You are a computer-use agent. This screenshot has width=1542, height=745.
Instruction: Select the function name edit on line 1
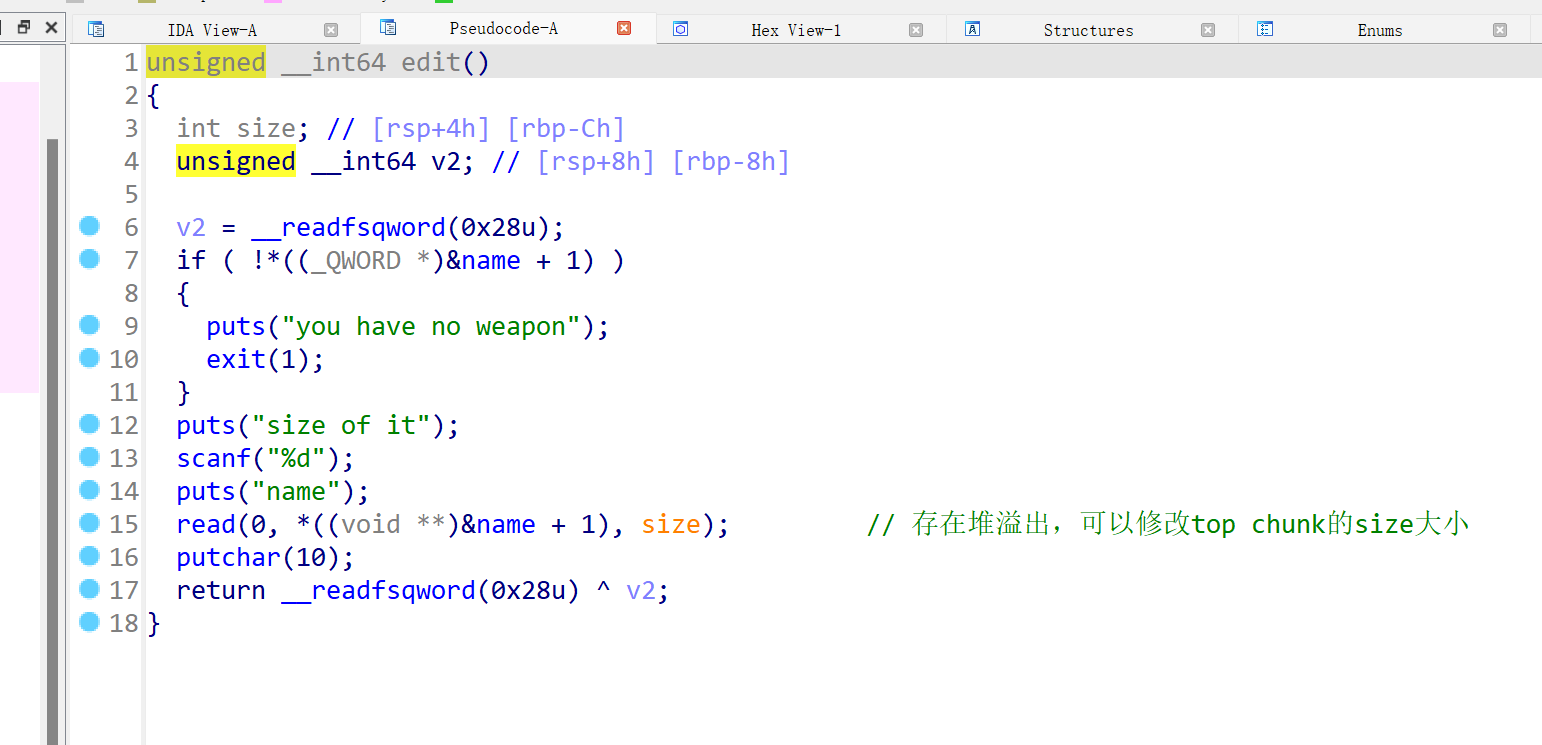[431, 63]
